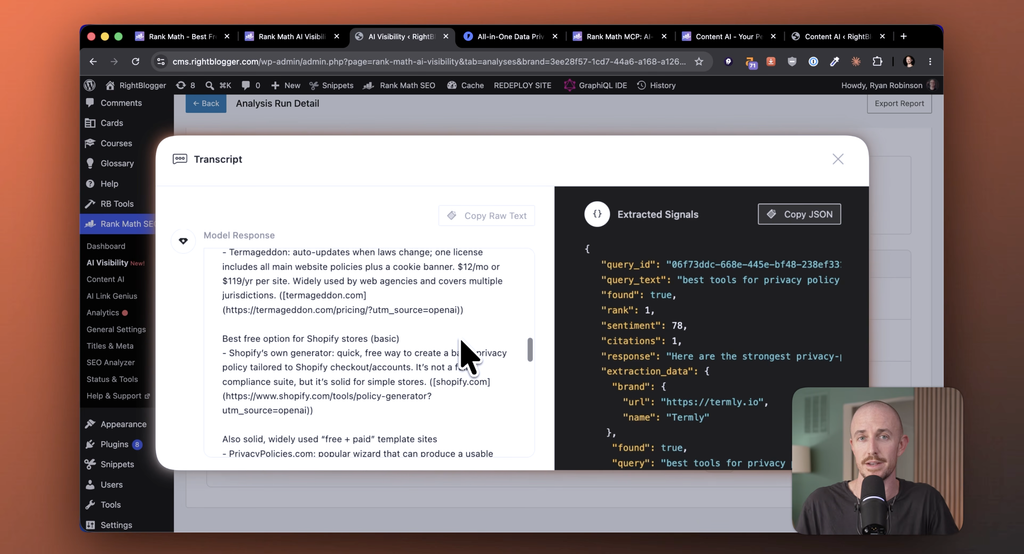Open AI Visibility submenu item
The image size is (1024, 554).
tap(107, 263)
